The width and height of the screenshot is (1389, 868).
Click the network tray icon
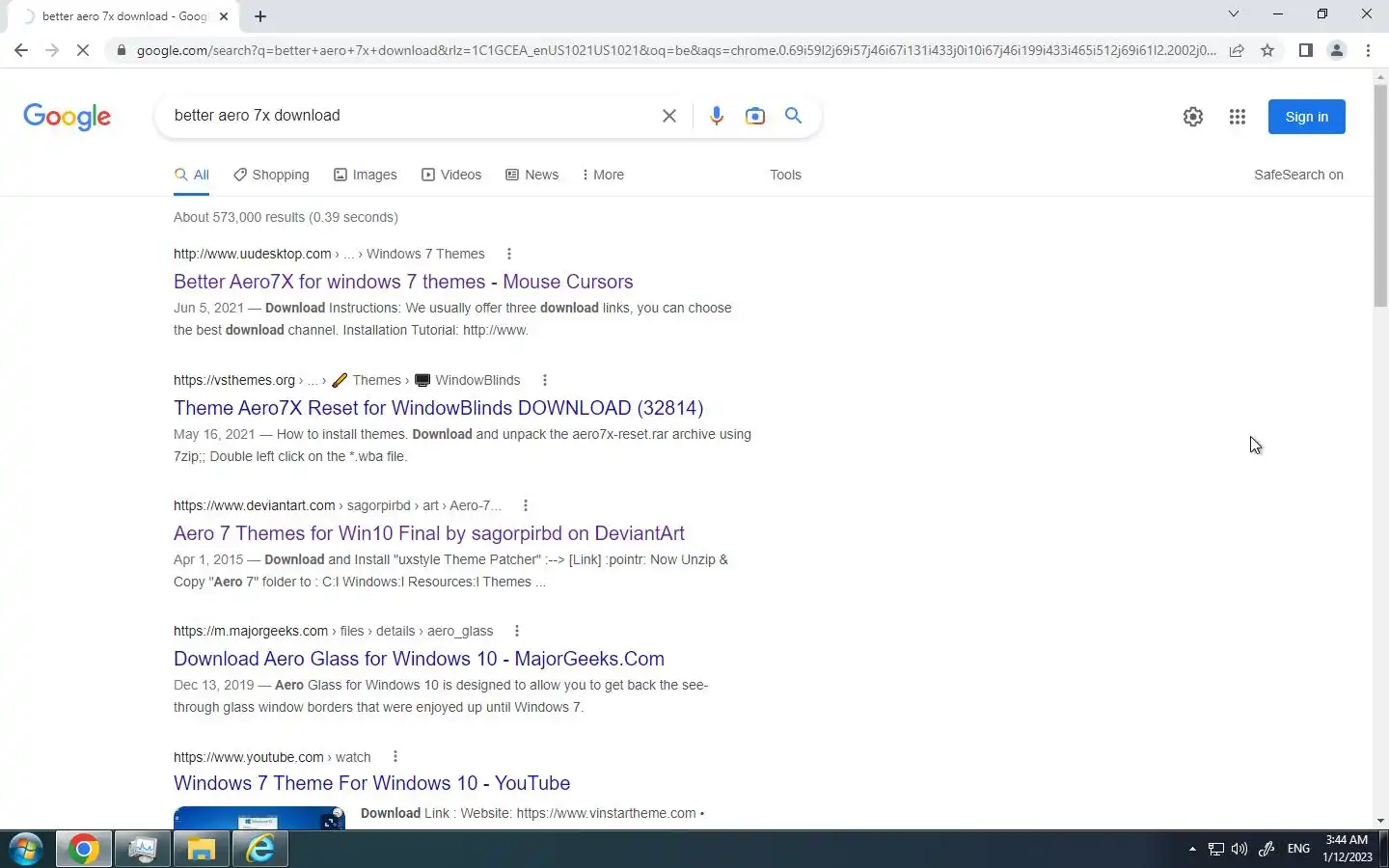tap(1215, 849)
